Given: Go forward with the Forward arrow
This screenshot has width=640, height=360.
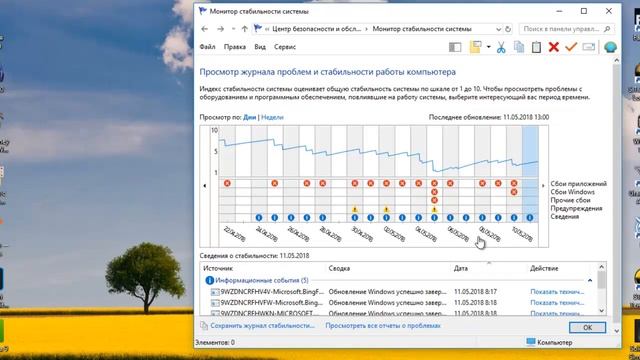Looking at the screenshot, I should pyautogui.click(x=220, y=29).
